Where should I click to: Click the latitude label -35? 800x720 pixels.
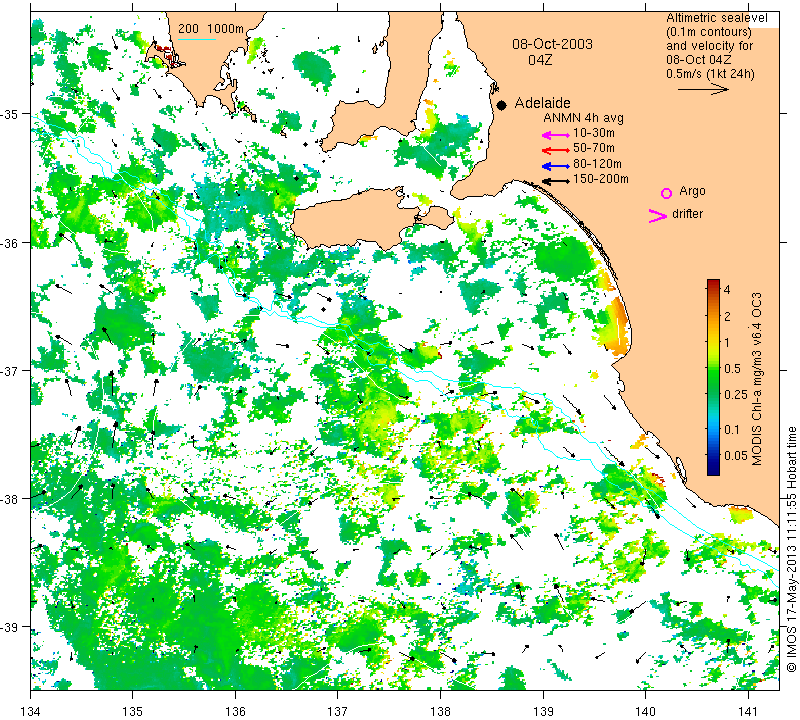[9, 114]
